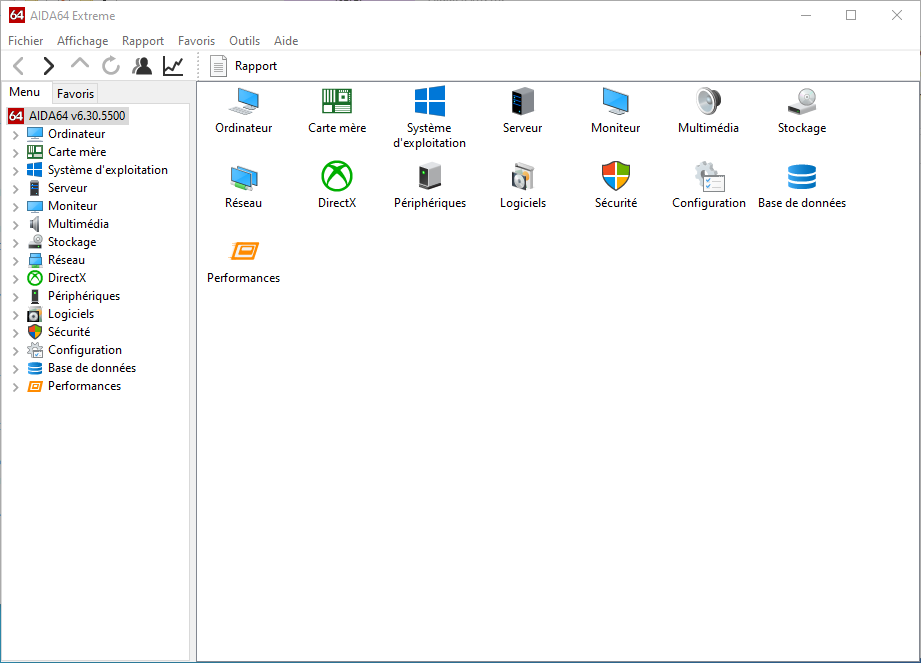This screenshot has width=921, height=663.
Task: Expand the Système d'exploitation tree node
Action: coord(16,170)
